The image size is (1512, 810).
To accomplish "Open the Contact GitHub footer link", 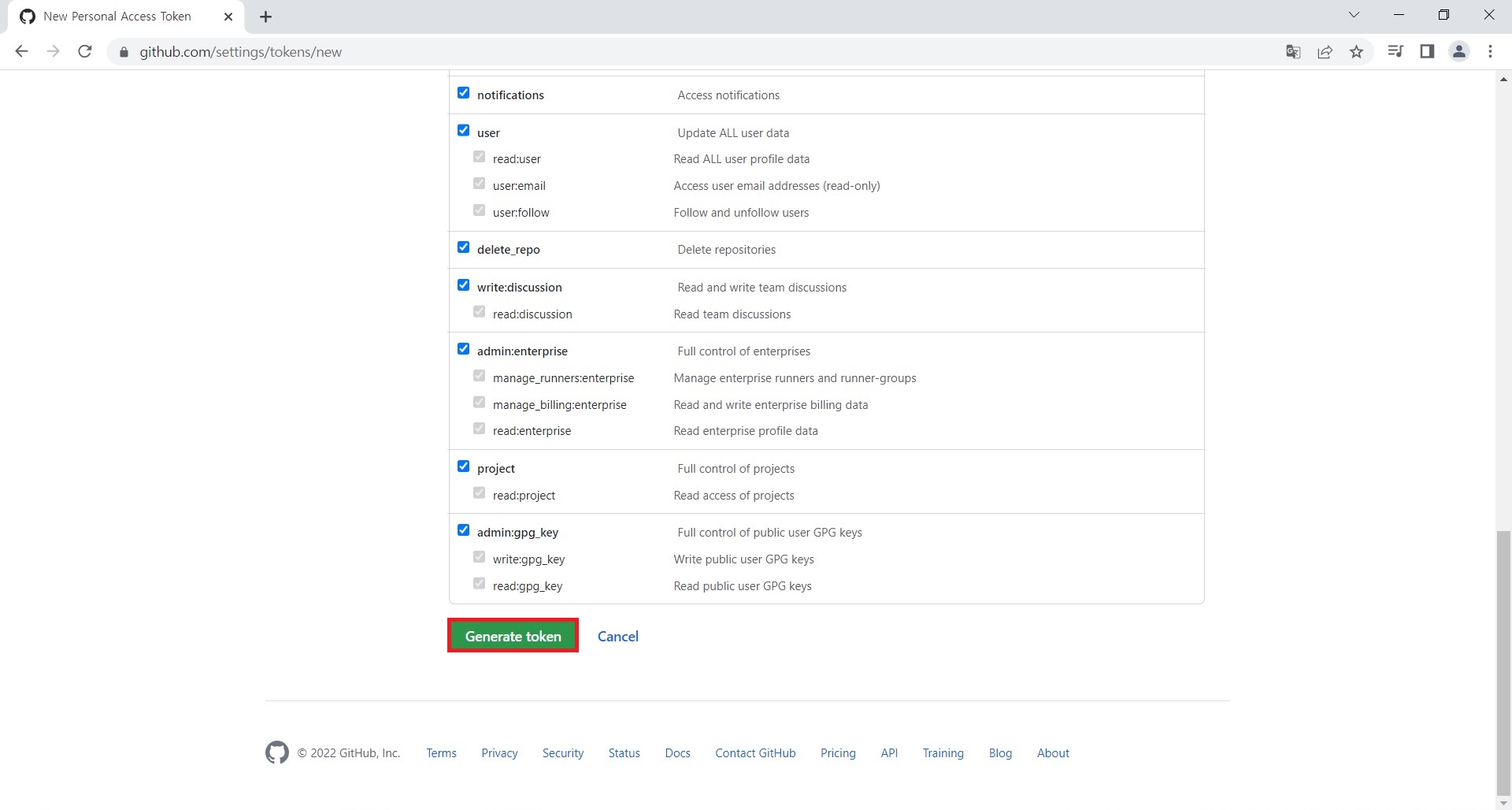I will [x=756, y=753].
